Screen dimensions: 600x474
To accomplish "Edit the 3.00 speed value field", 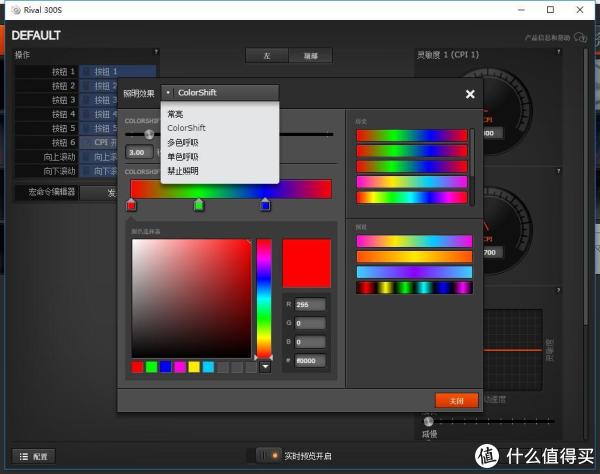I will [139, 152].
